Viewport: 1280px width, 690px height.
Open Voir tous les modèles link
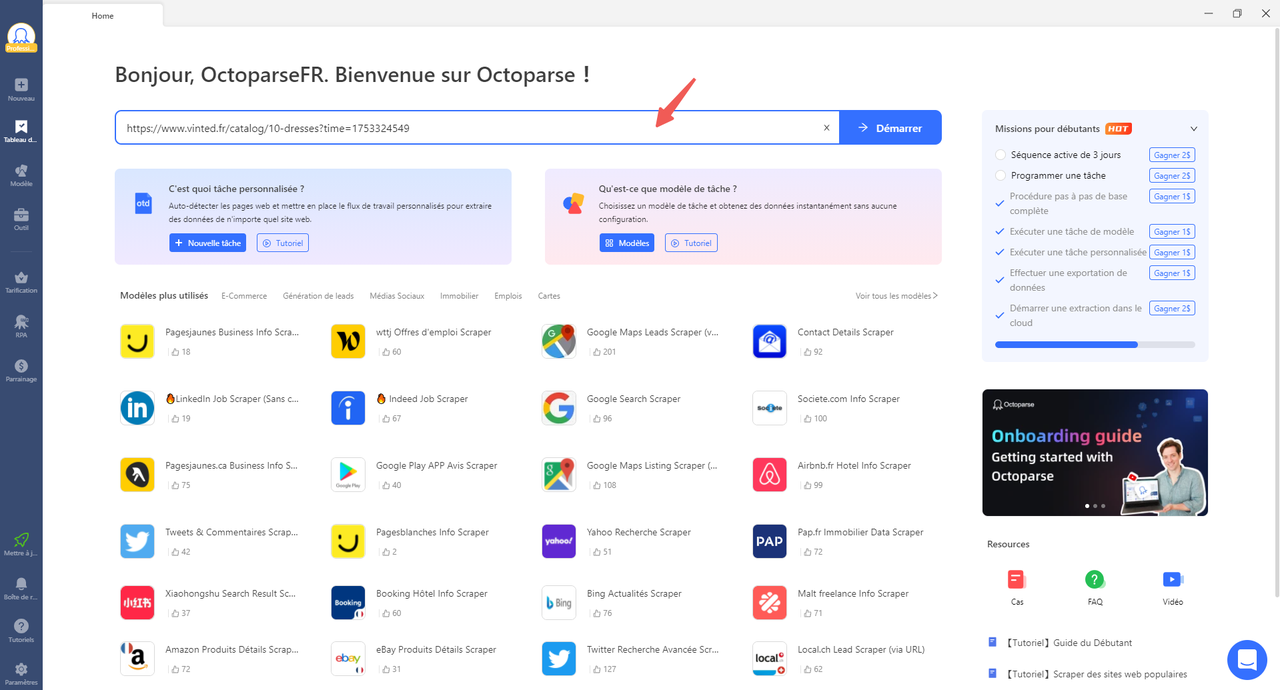point(896,296)
